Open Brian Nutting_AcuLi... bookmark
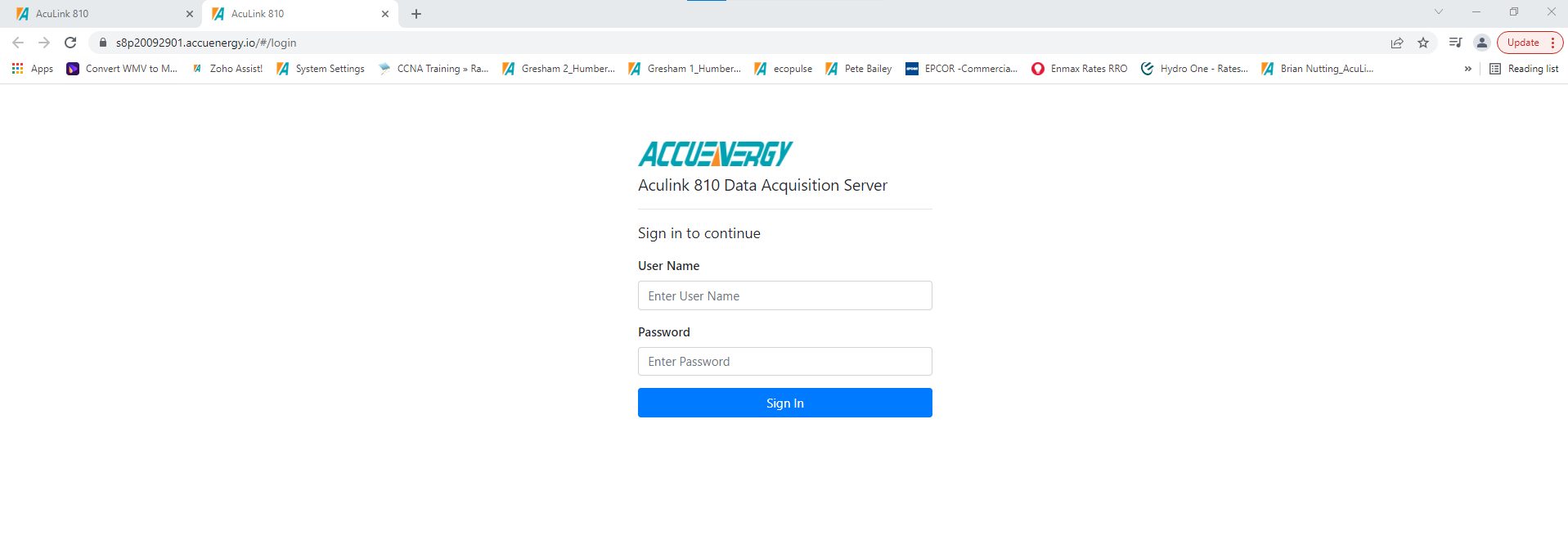 [x=1318, y=69]
